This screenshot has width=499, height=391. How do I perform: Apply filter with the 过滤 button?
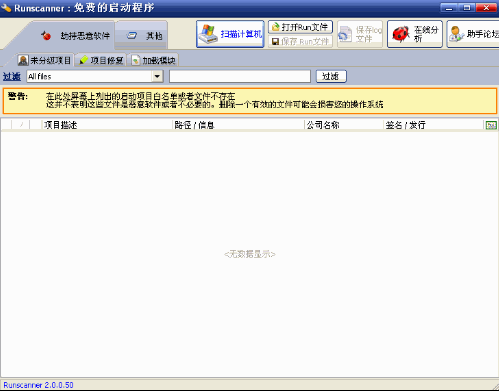coord(331,76)
